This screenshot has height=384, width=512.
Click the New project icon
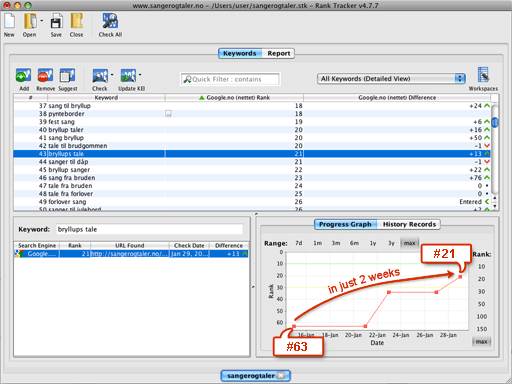(x=9, y=21)
